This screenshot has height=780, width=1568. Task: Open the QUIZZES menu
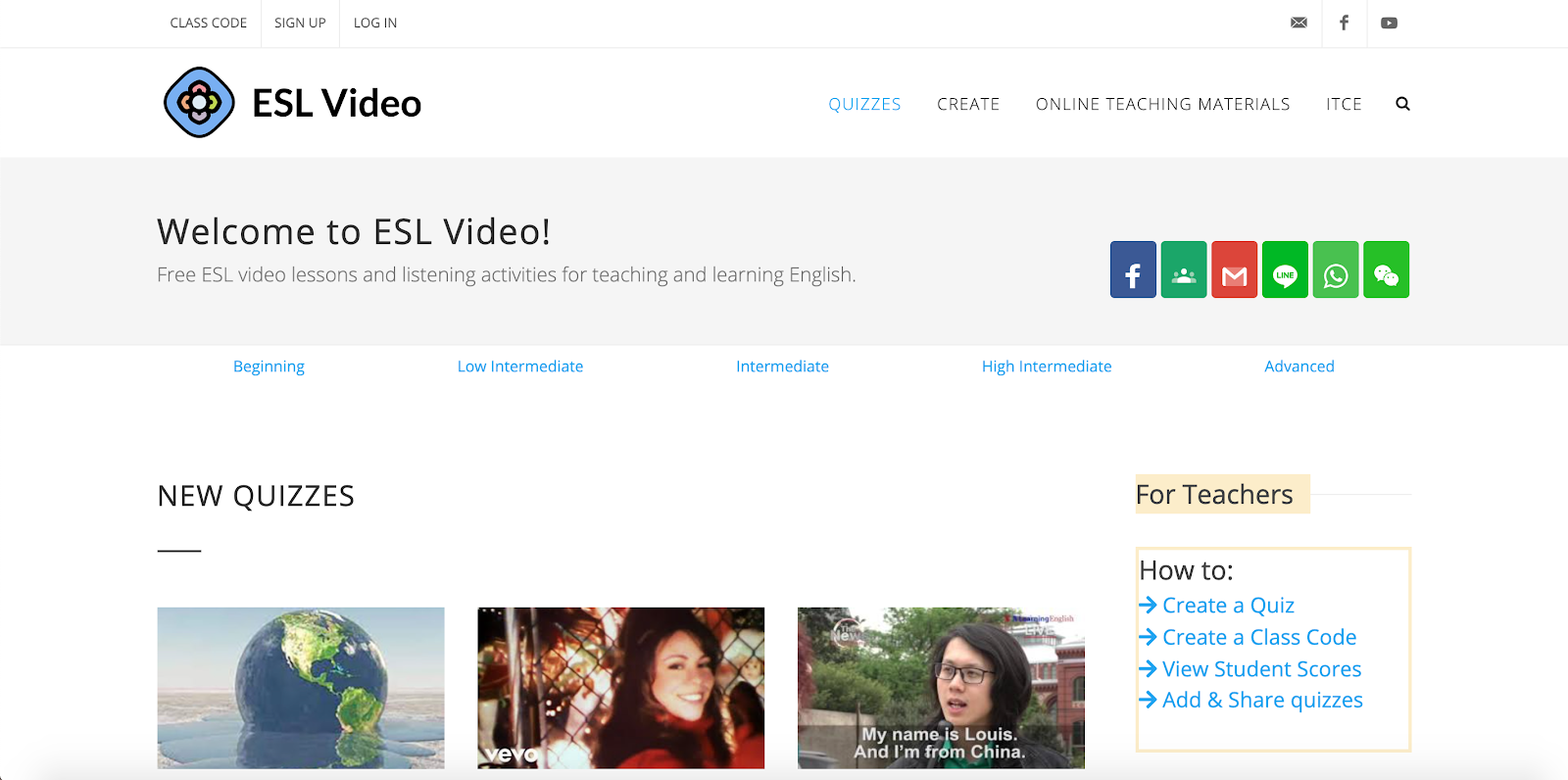(x=864, y=104)
